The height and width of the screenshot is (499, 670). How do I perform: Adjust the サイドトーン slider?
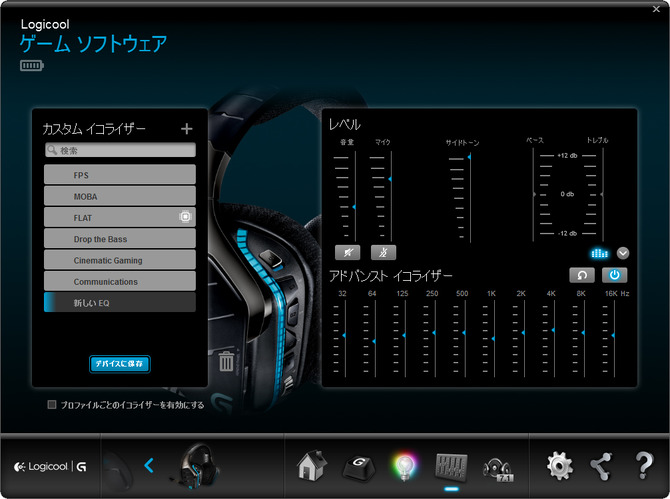tap(469, 157)
